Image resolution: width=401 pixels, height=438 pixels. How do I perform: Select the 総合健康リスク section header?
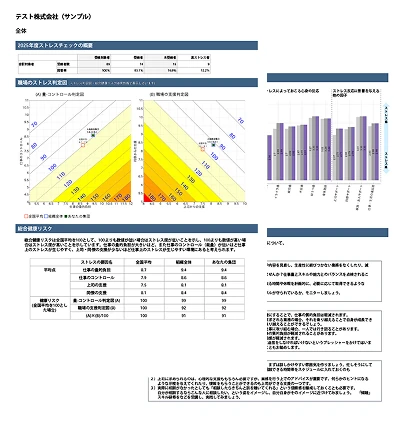point(136,228)
